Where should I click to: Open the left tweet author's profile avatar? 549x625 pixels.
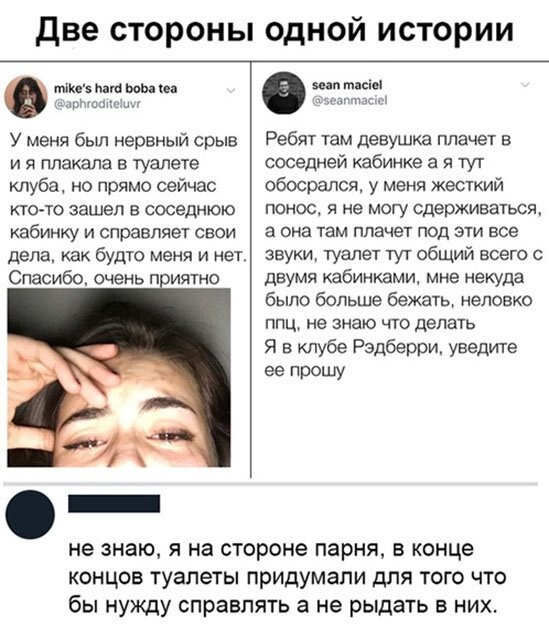point(26,97)
